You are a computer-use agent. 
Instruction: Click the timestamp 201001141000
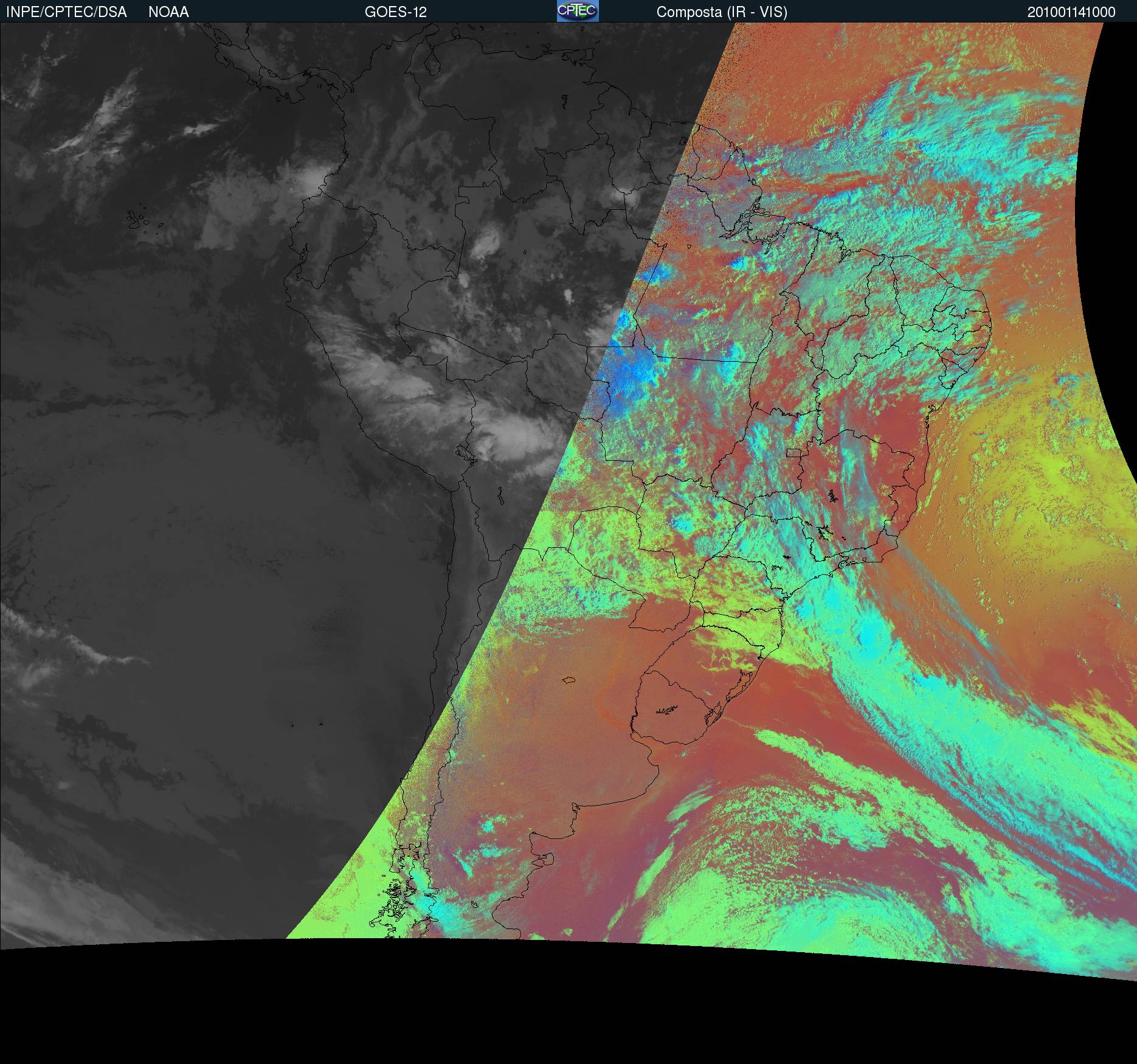point(1071,12)
